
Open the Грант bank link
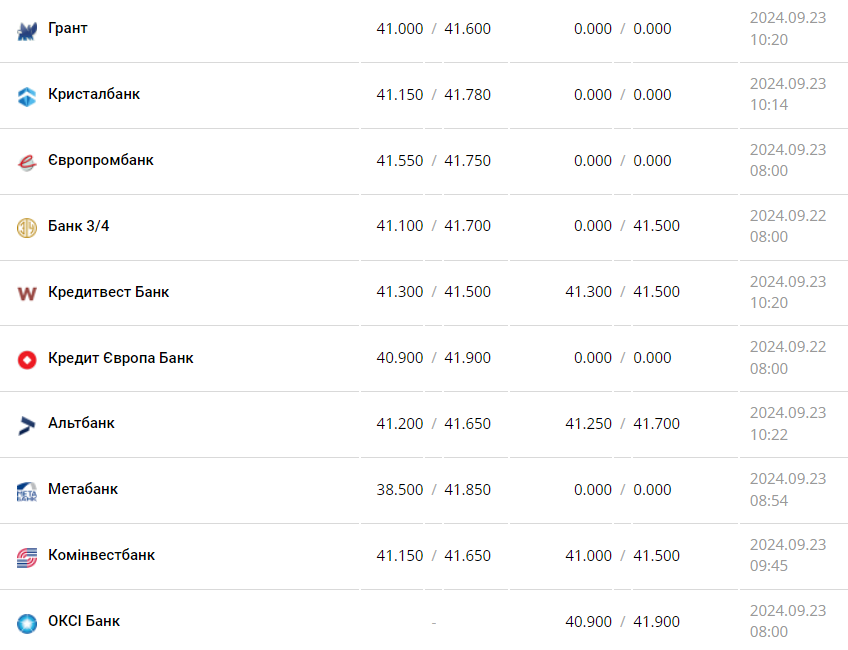coord(68,28)
